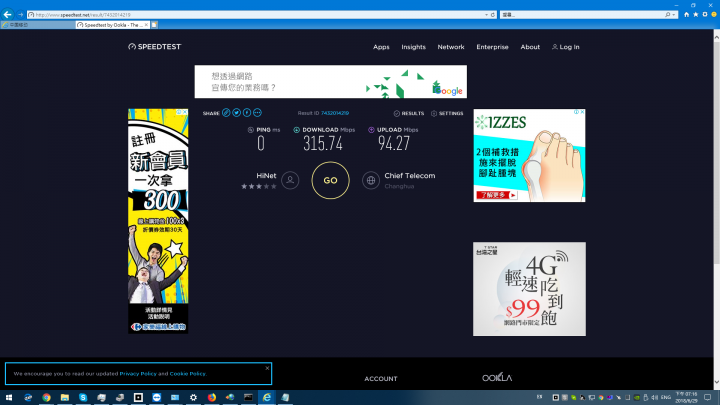Image resolution: width=720 pixels, height=405 pixels.
Task: Open File Explorer from the taskbar
Action: [x=64, y=397]
